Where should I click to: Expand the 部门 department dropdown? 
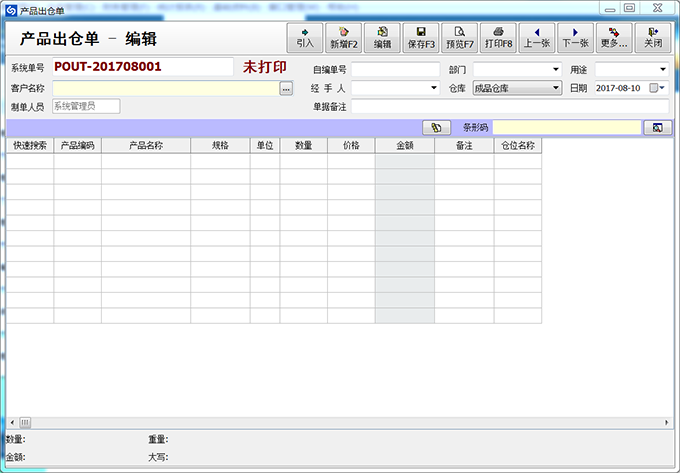coord(556,69)
